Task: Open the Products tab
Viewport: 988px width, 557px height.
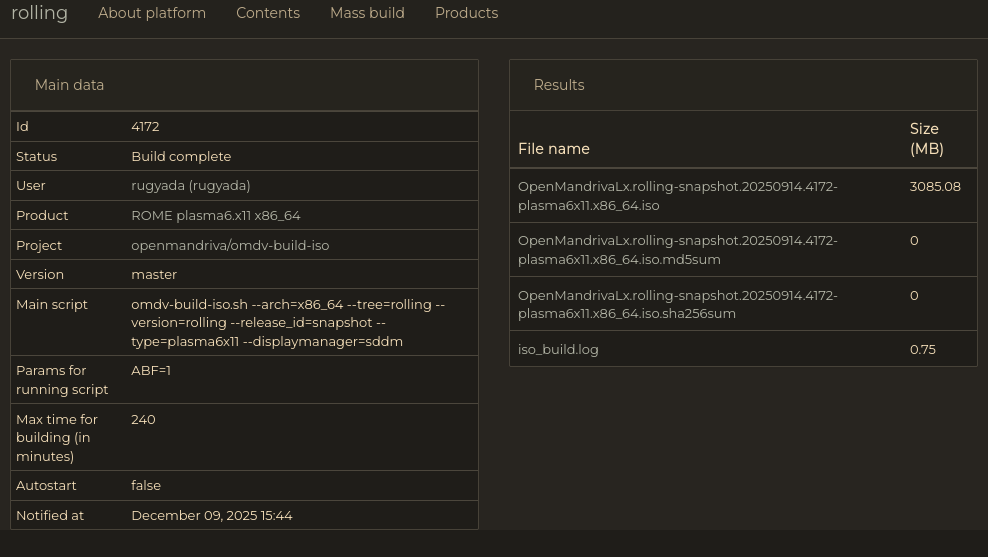Action: point(466,13)
